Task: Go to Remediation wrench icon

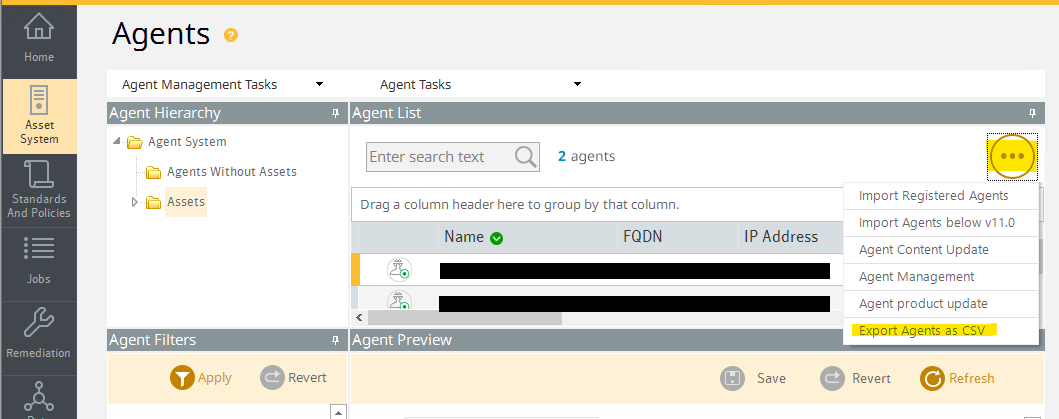Action: (39, 334)
